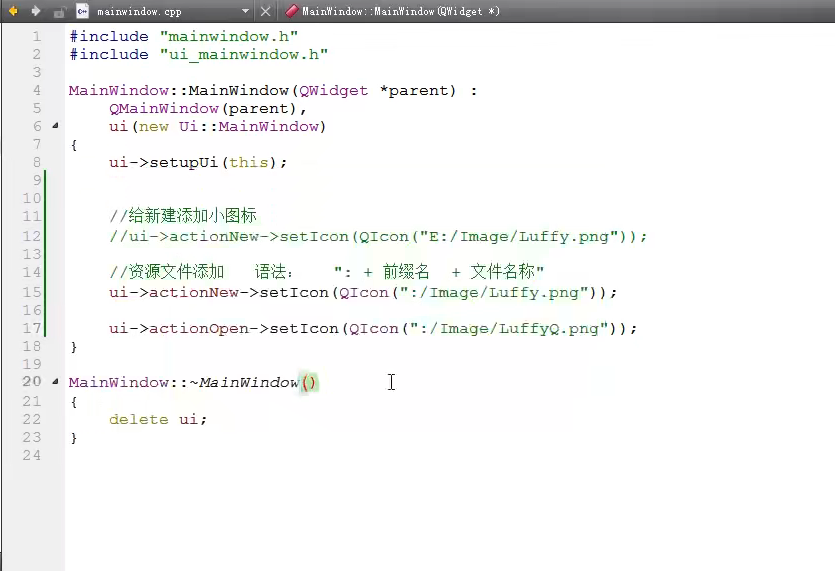The height and width of the screenshot is (571, 835).
Task: Click the ":/Image/Luffy.png" string on line 15
Action: 494,293
